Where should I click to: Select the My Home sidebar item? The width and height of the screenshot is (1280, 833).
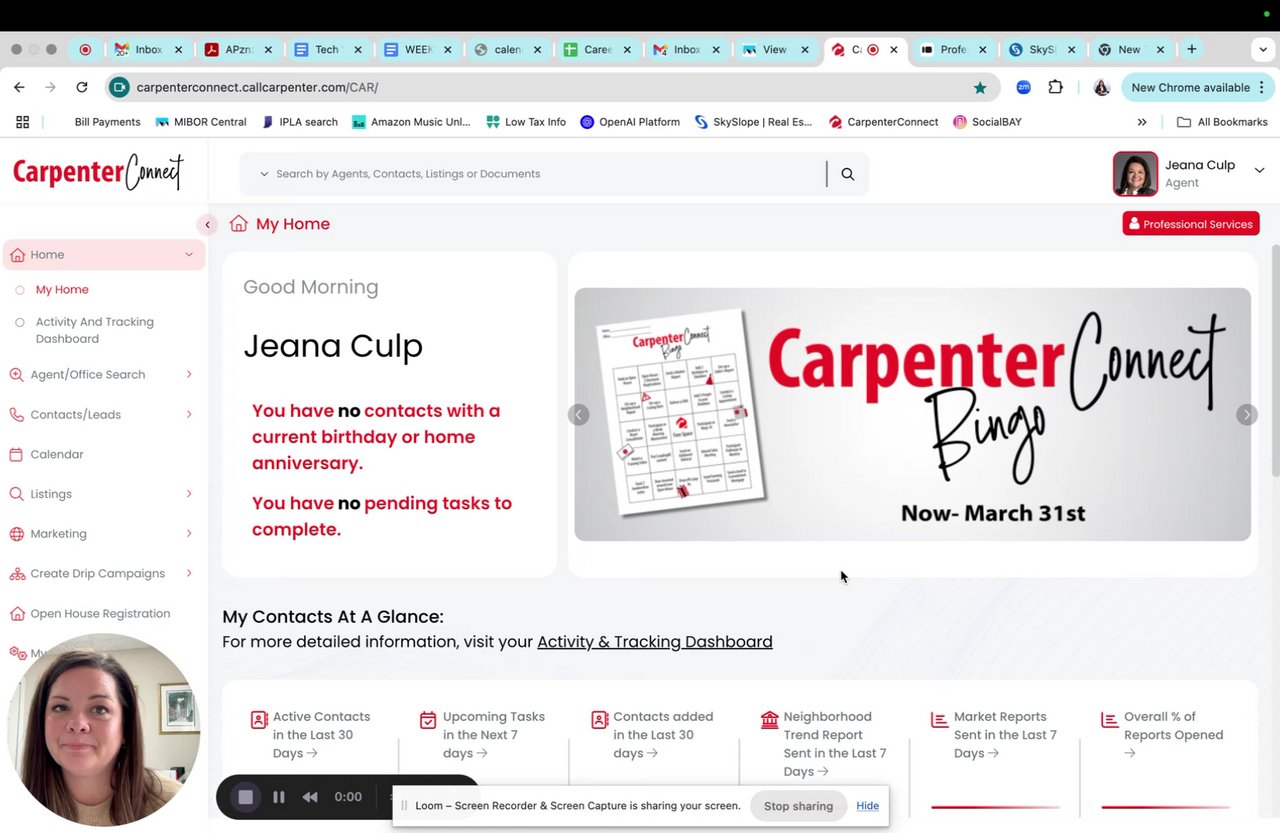pos(62,290)
